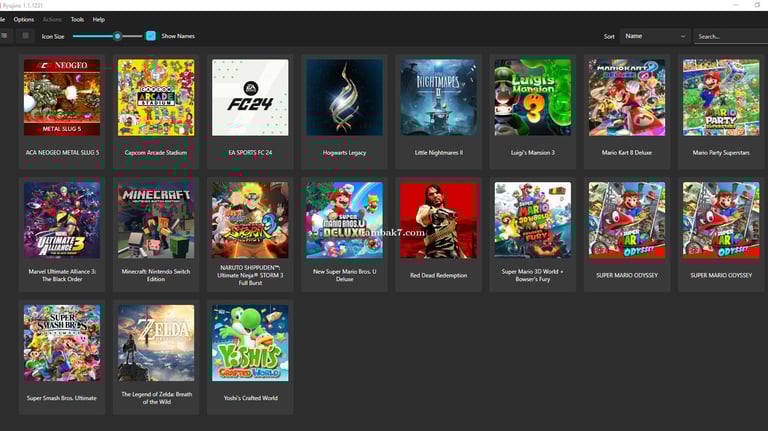Viewport: 768px width, 431px height.
Task: Expand the Sort by Name dropdown
Action: tap(655, 36)
